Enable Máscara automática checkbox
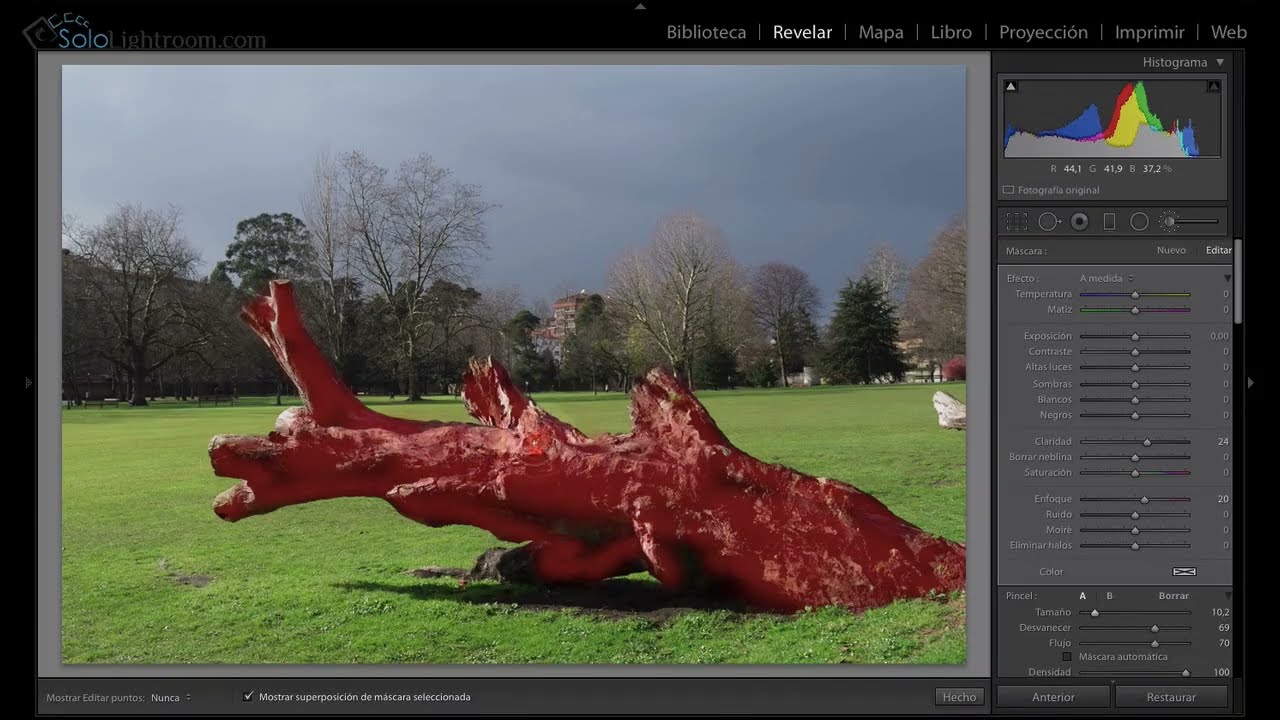The height and width of the screenshot is (720, 1280). point(1067,657)
